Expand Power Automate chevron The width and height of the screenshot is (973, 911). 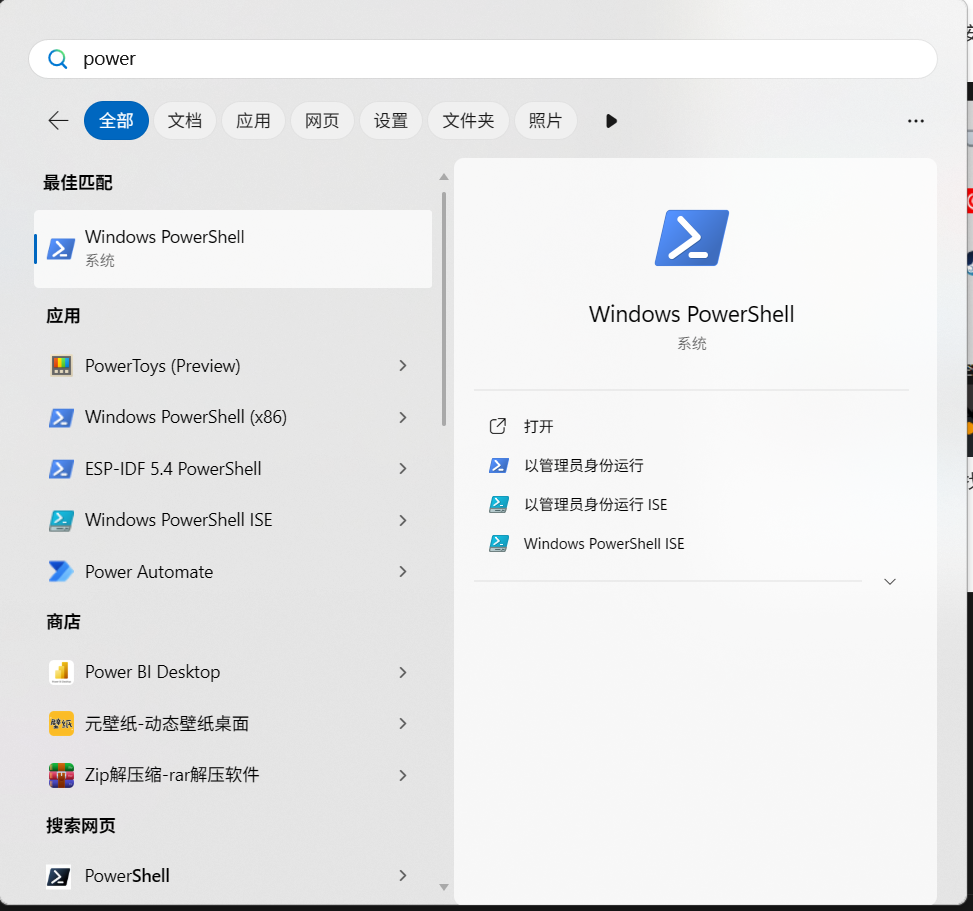pos(403,572)
